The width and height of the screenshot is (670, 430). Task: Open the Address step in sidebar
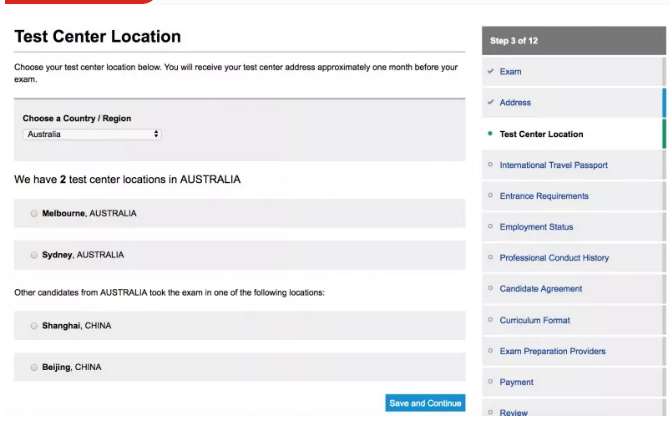[x=515, y=103]
